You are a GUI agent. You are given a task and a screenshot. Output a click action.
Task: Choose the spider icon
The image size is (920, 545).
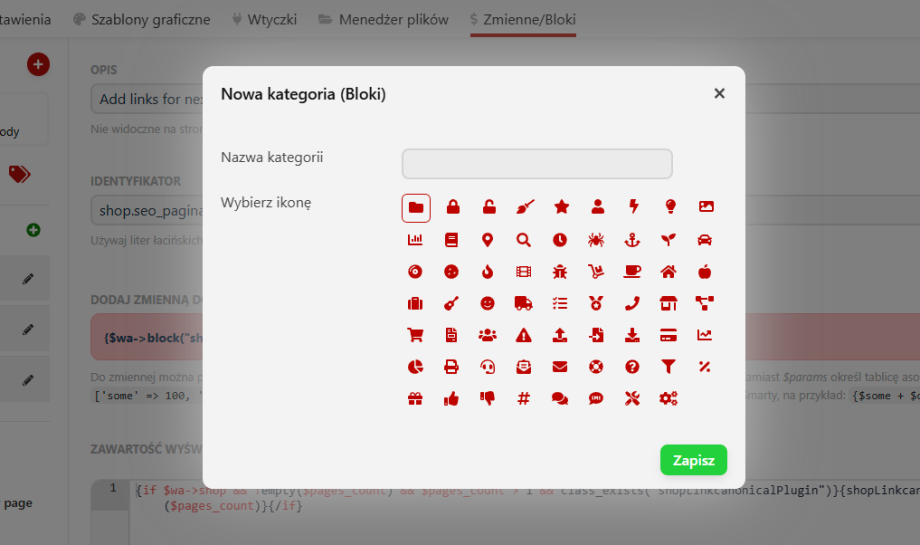[597, 240]
